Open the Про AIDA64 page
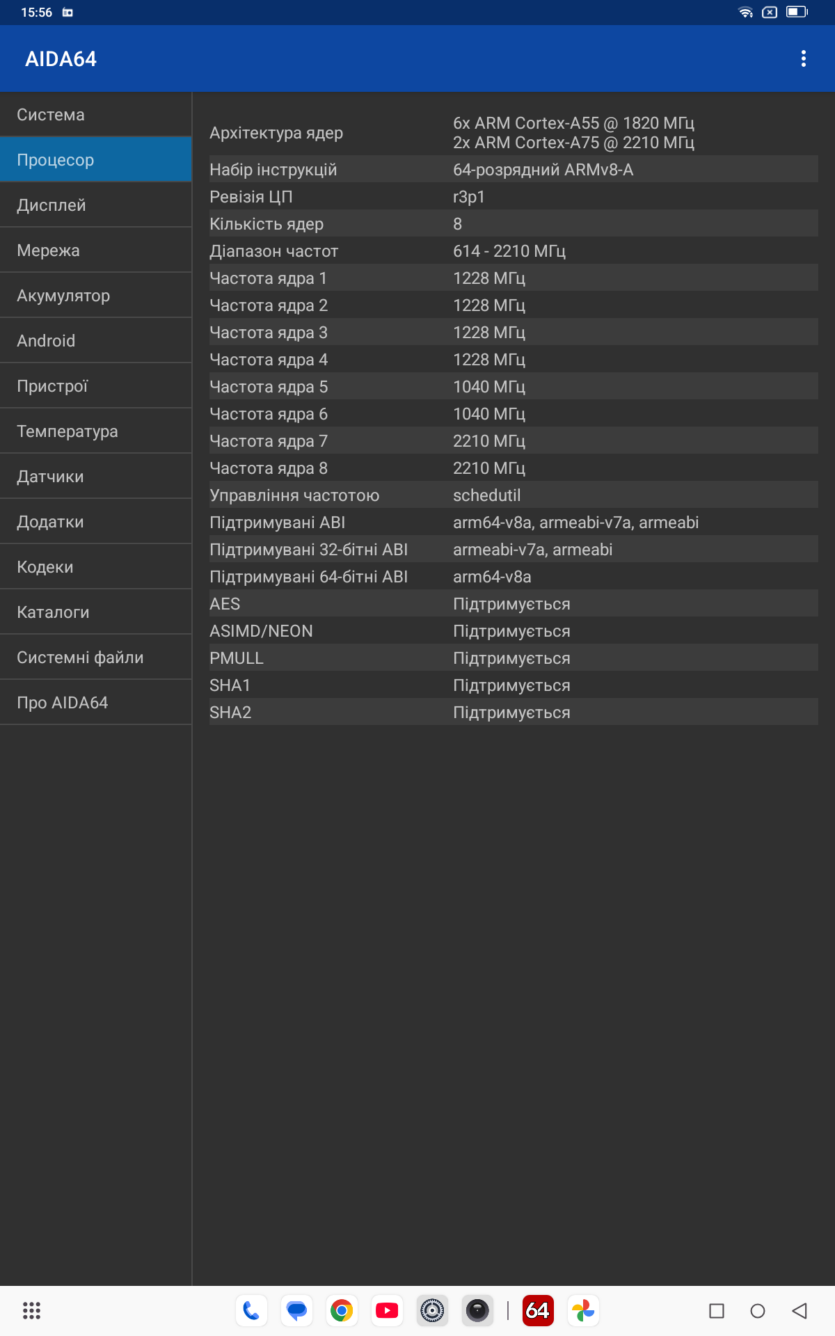Viewport: 835px width, 1336px height. (x=96, y=702)
